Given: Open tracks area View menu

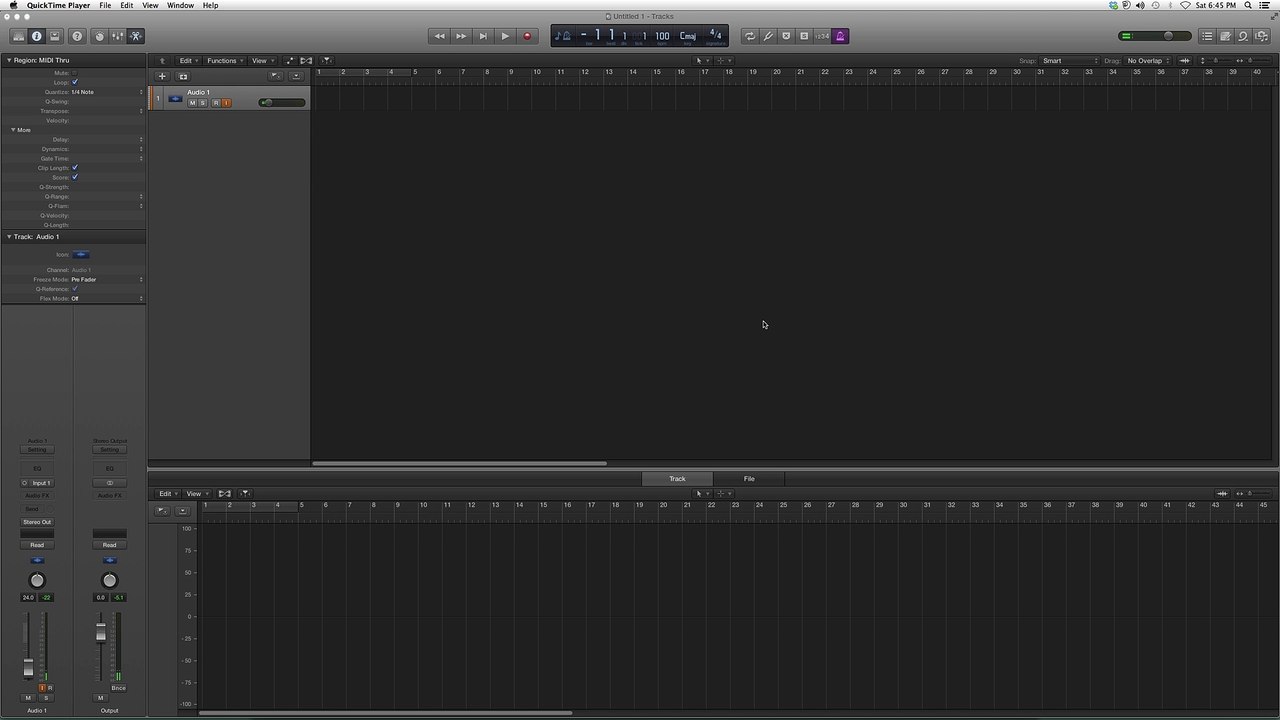Looking at the screenshot, I should tap(261, 61).
